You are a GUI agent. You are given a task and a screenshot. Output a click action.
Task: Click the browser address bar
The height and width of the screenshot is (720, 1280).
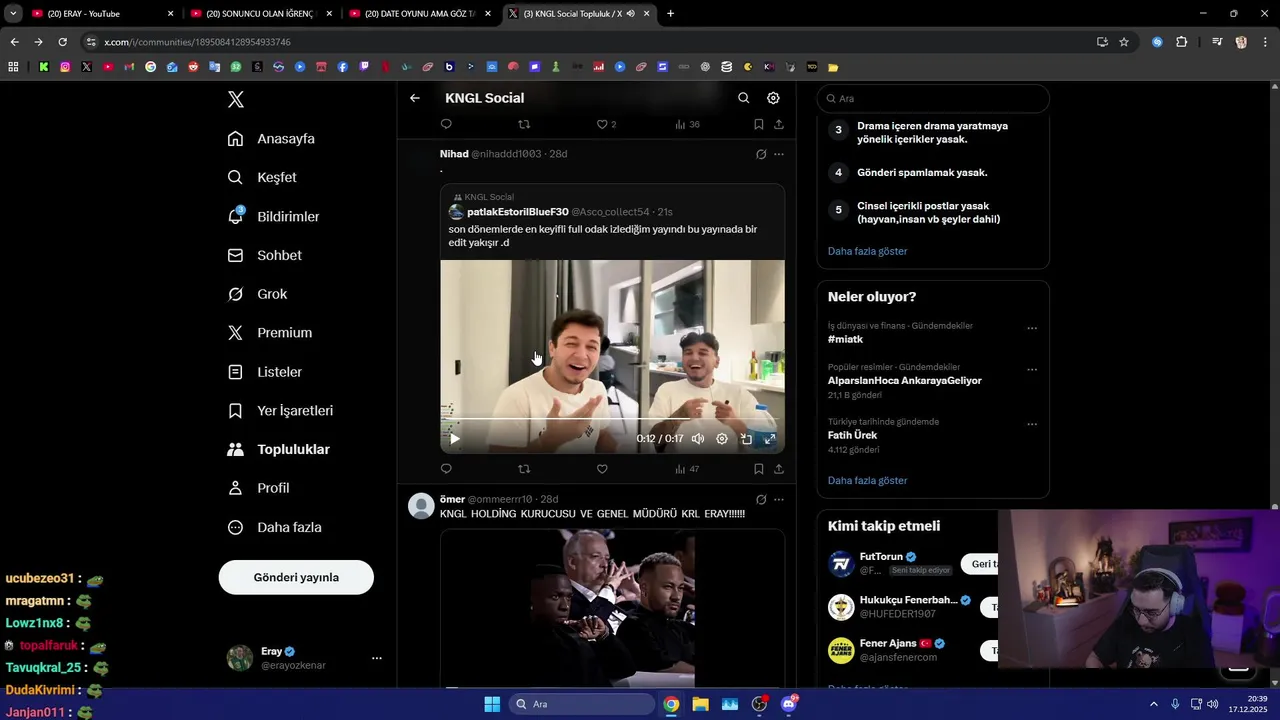coord(590,42)
